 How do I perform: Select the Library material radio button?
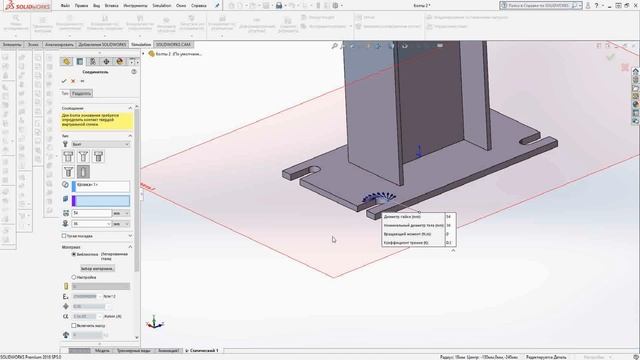[x=74, y=254]
